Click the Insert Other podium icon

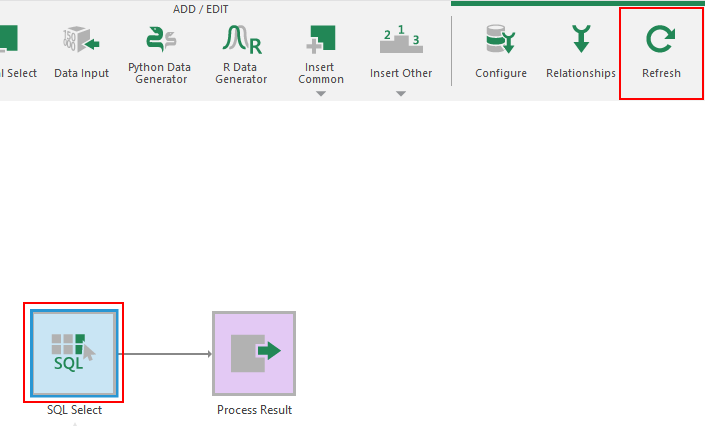click(400, 40)
